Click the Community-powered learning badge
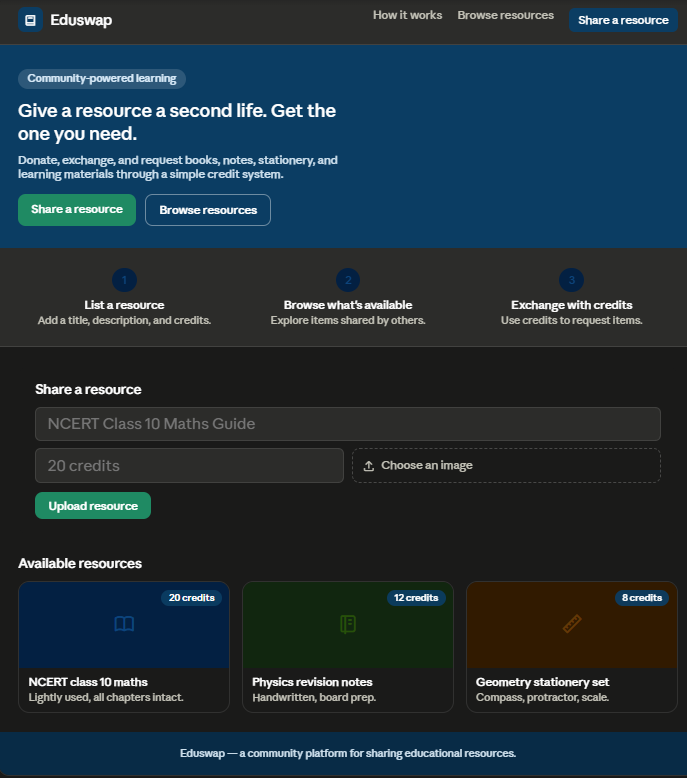This screenshot has width=687, height=778. pyautogui.click(x=102, y=79)
